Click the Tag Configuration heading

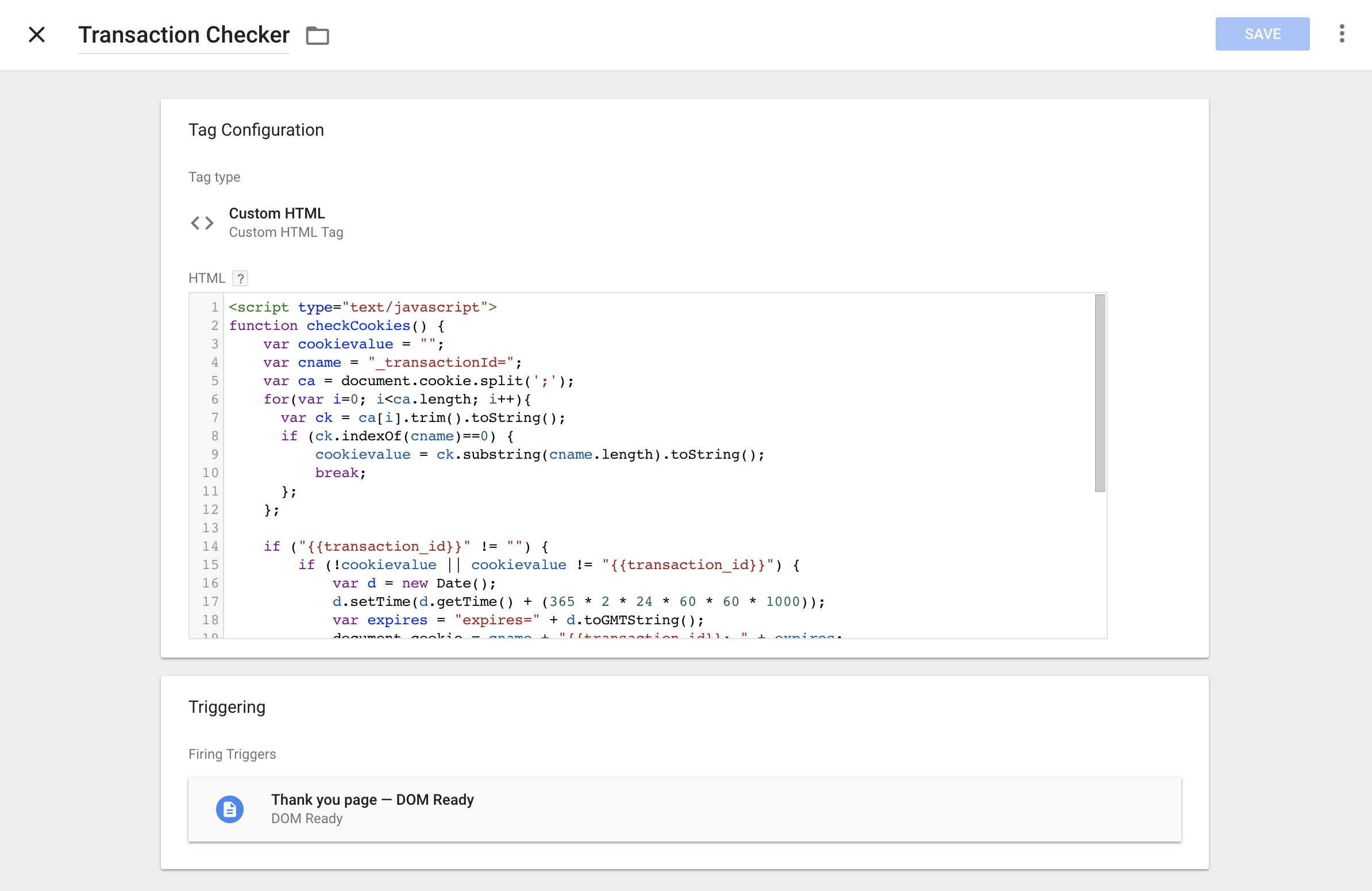(256, 130)
